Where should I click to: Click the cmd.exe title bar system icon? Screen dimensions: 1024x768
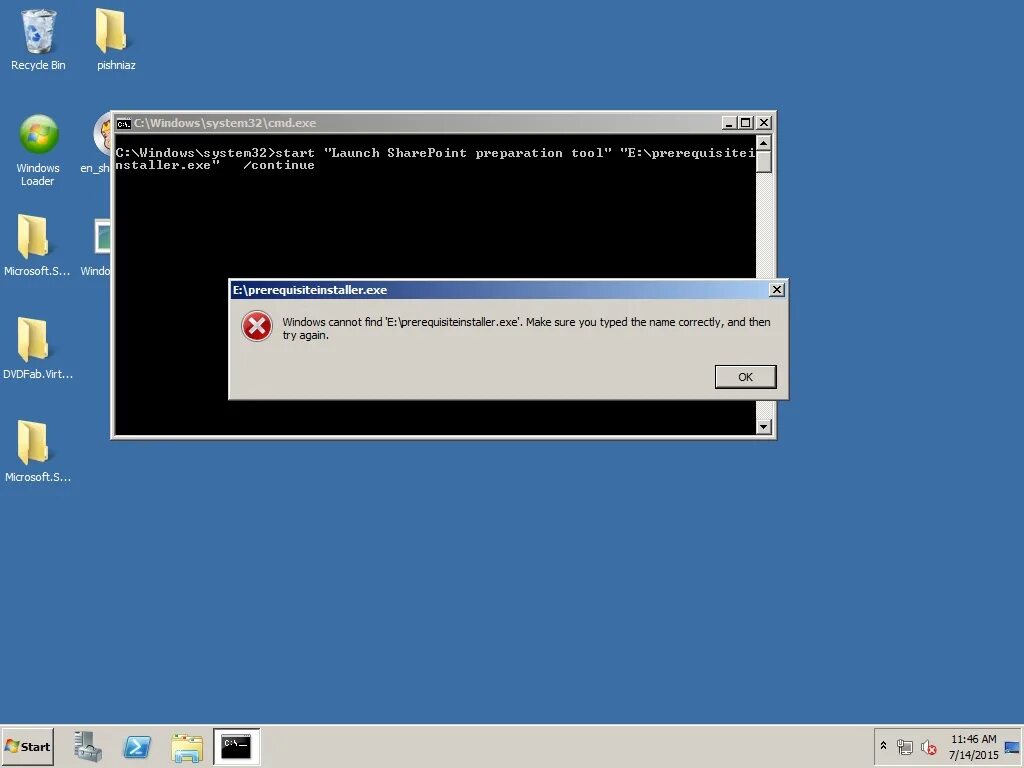pos(123,123)
